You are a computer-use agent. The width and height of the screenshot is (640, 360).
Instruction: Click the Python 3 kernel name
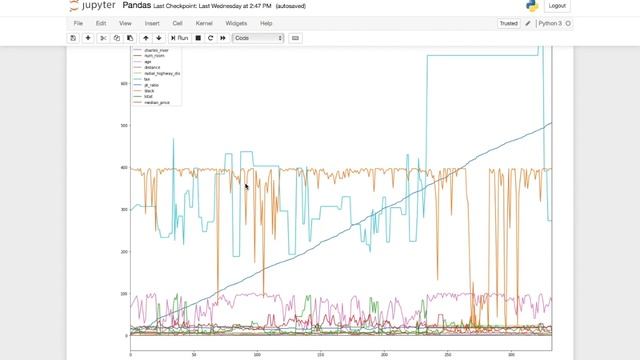click(550, 23)
